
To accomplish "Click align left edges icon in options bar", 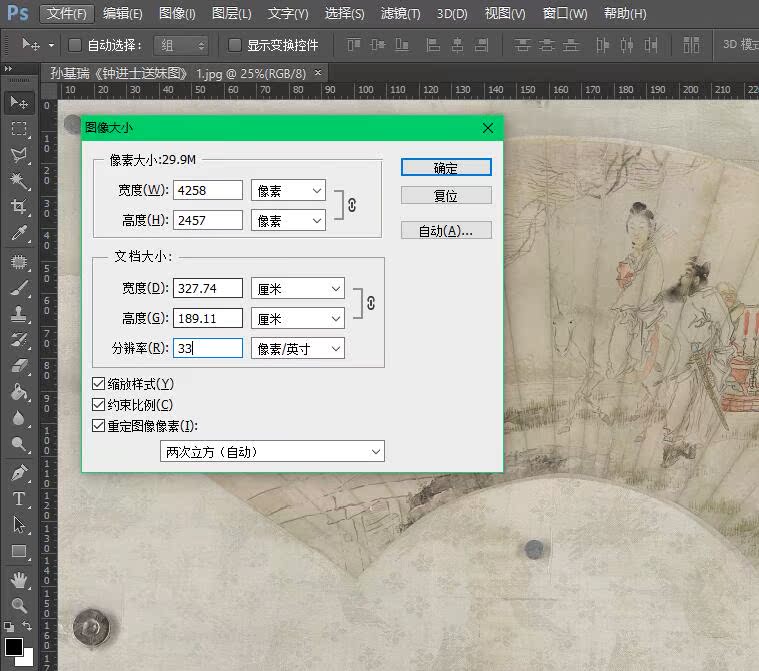I will click(433, 45).
